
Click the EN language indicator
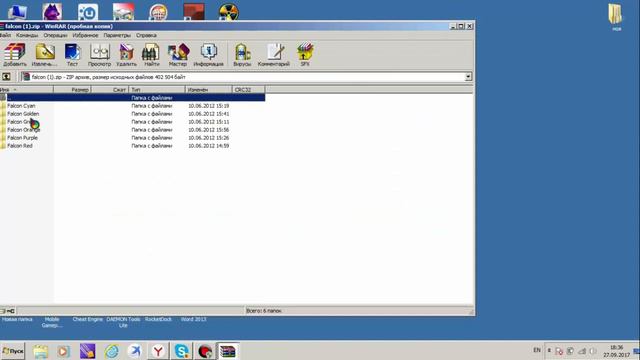(537, 350)
